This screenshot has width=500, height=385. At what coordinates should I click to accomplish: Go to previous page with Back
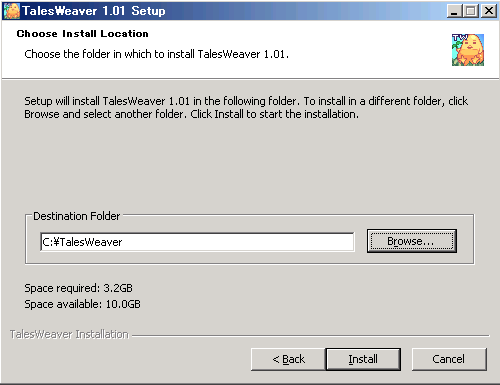coord(288,359)
